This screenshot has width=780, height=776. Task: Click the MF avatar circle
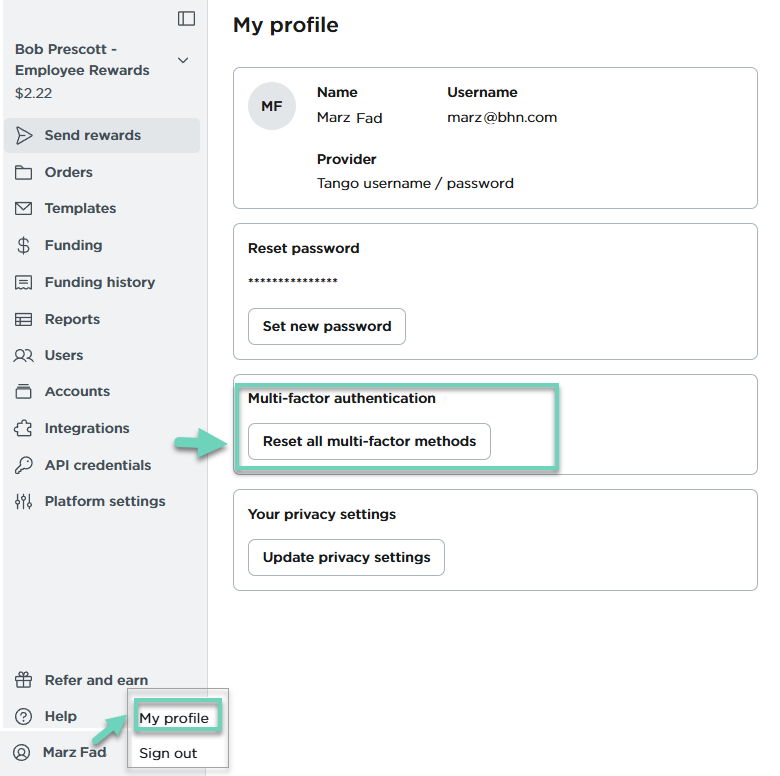tap(272, 106)
